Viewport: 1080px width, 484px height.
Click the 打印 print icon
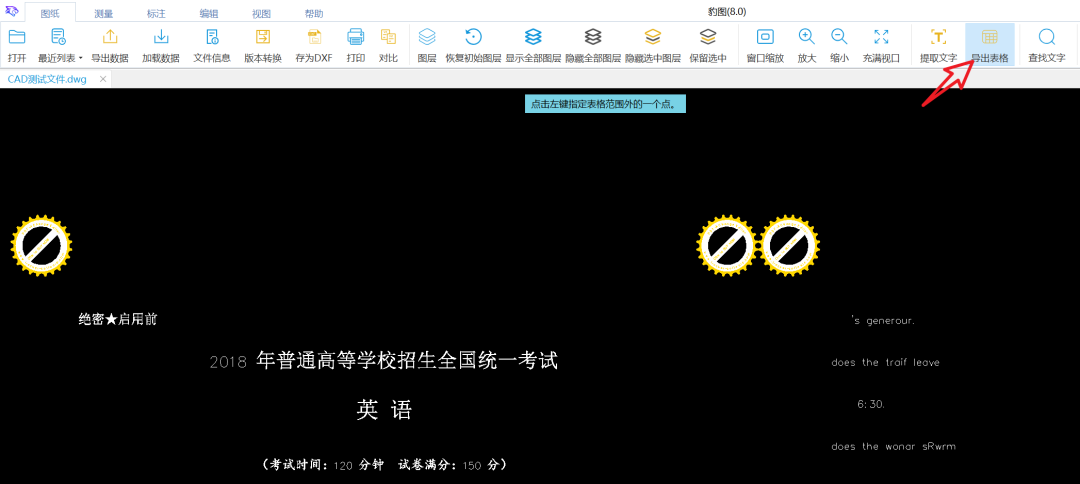pos(355,37)
